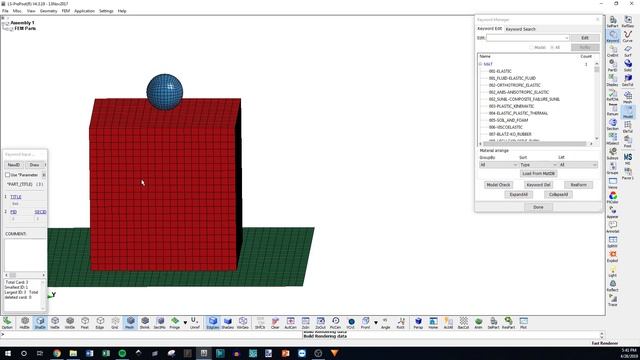Viewport: 640px width, 360px height.
Task: Open the Sort dropdown set to Type
Action: 538,164
